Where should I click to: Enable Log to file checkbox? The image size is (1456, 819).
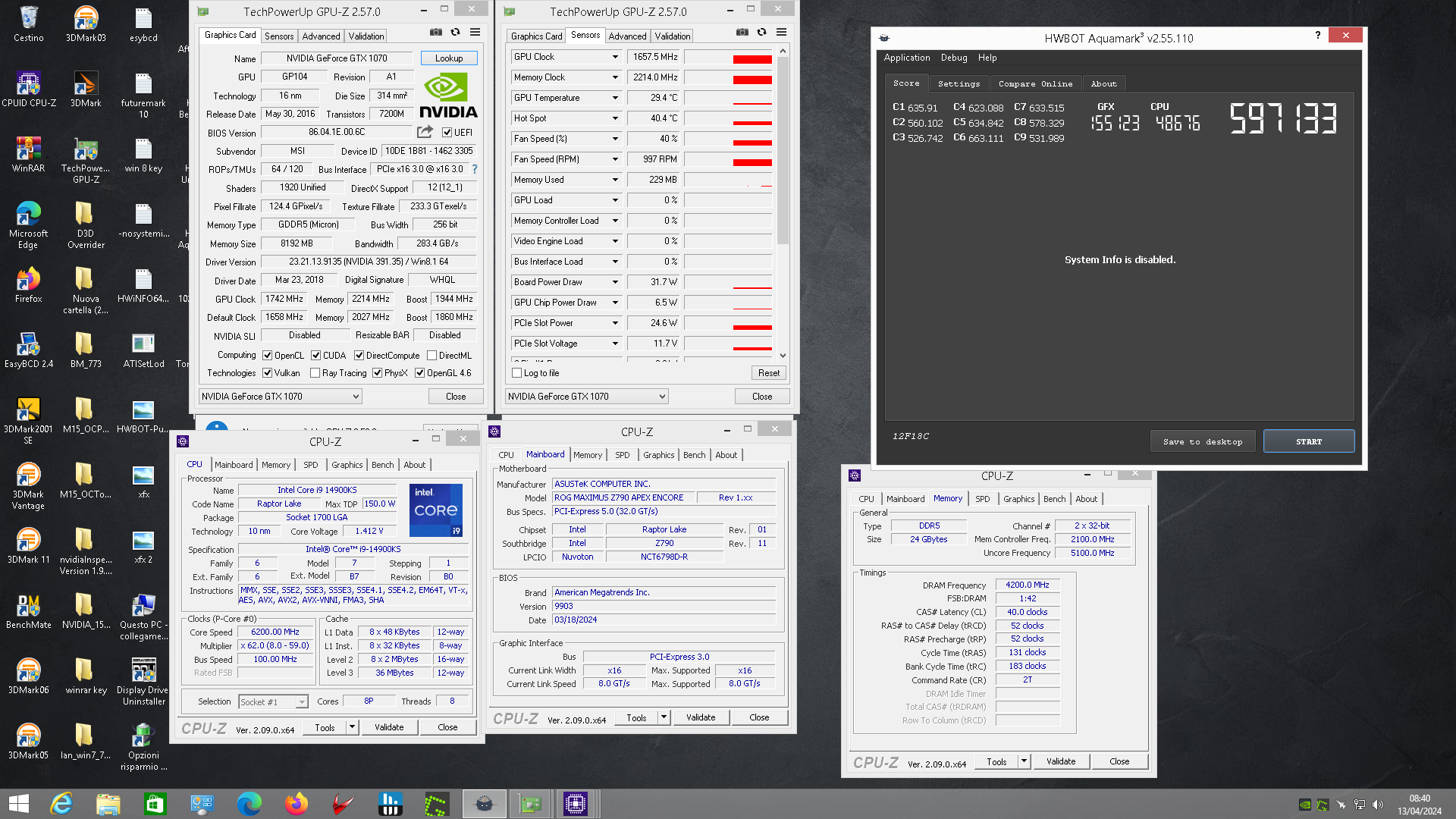(516, 373)
